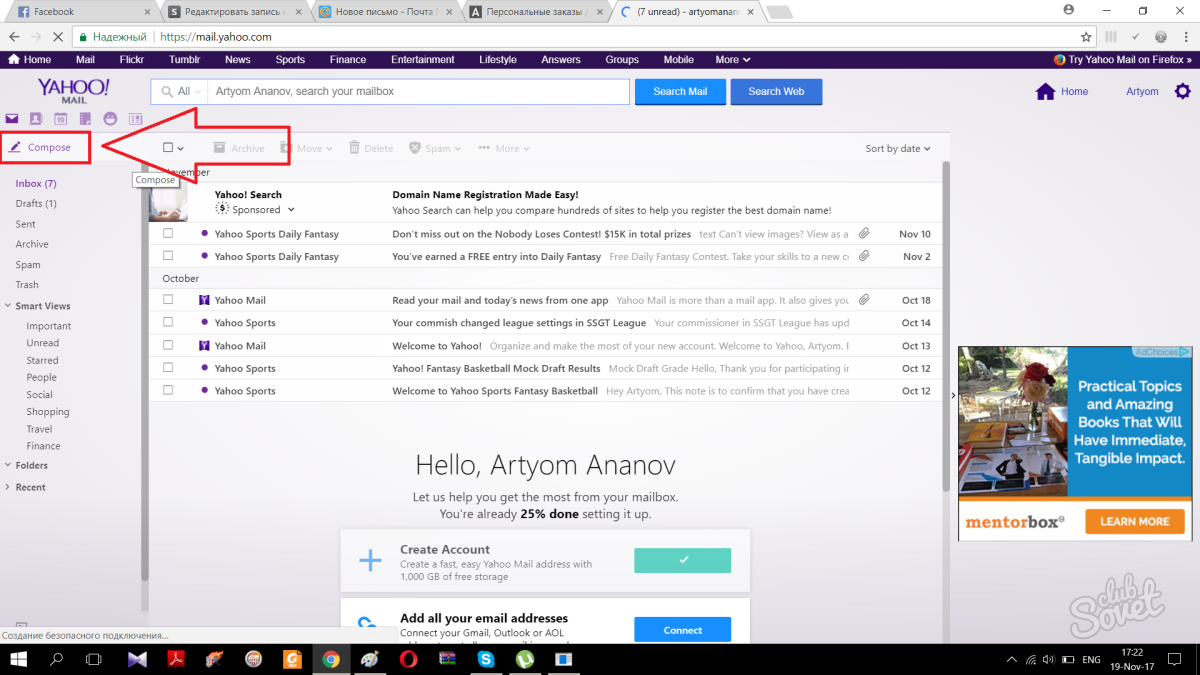Viewport: 1200px width, 675px height.
Task: Bookmark this page with the star icon
Action: (x=1087, y=37)
